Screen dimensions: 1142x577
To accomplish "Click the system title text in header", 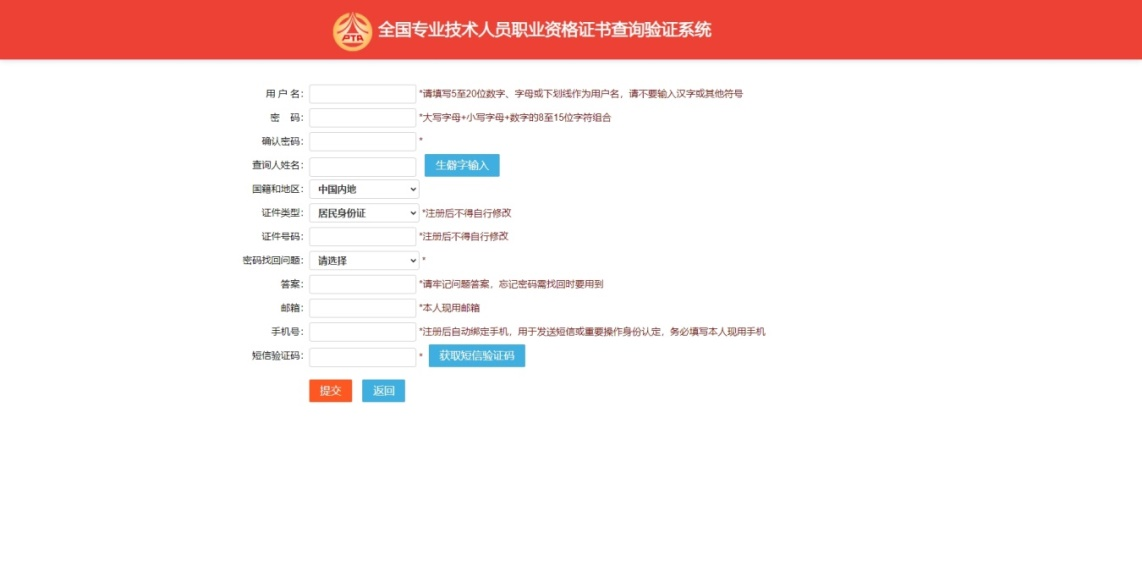I will click(x=545, y=30).
